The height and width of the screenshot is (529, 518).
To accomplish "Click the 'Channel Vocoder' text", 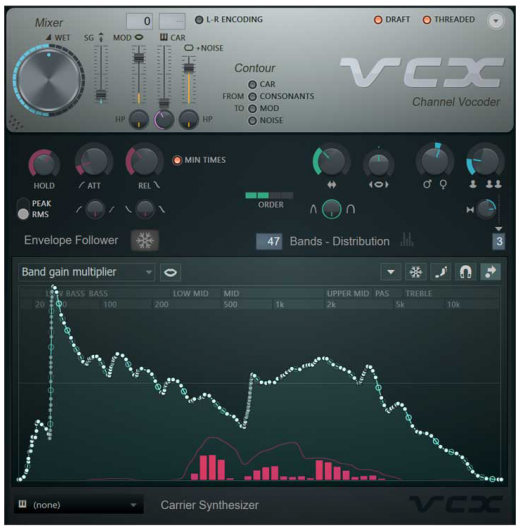I will [x=456, y=102].
